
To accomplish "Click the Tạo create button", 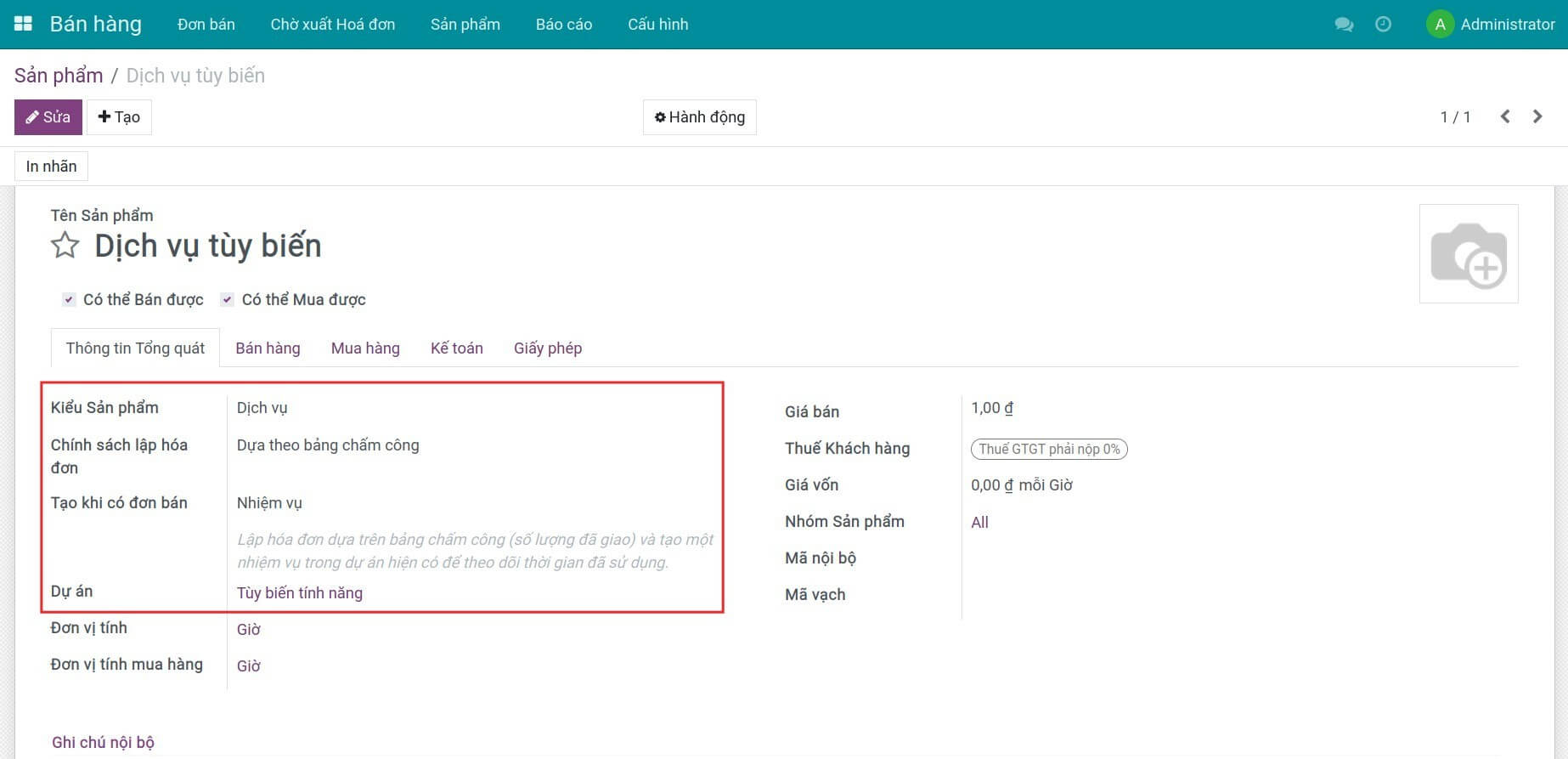I will click(119, 117).
